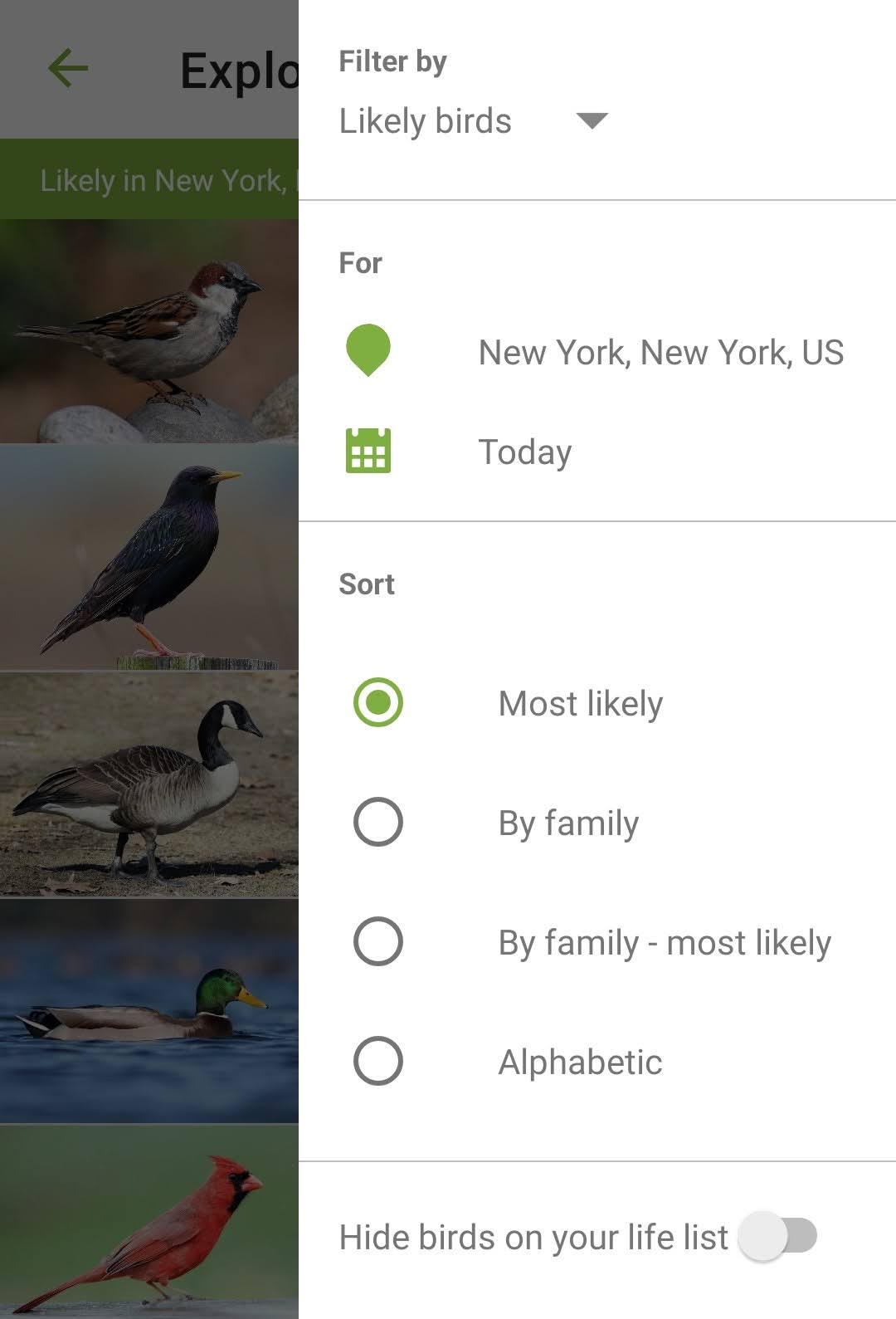Open the Likely birds filter selector

click(426, 121)
